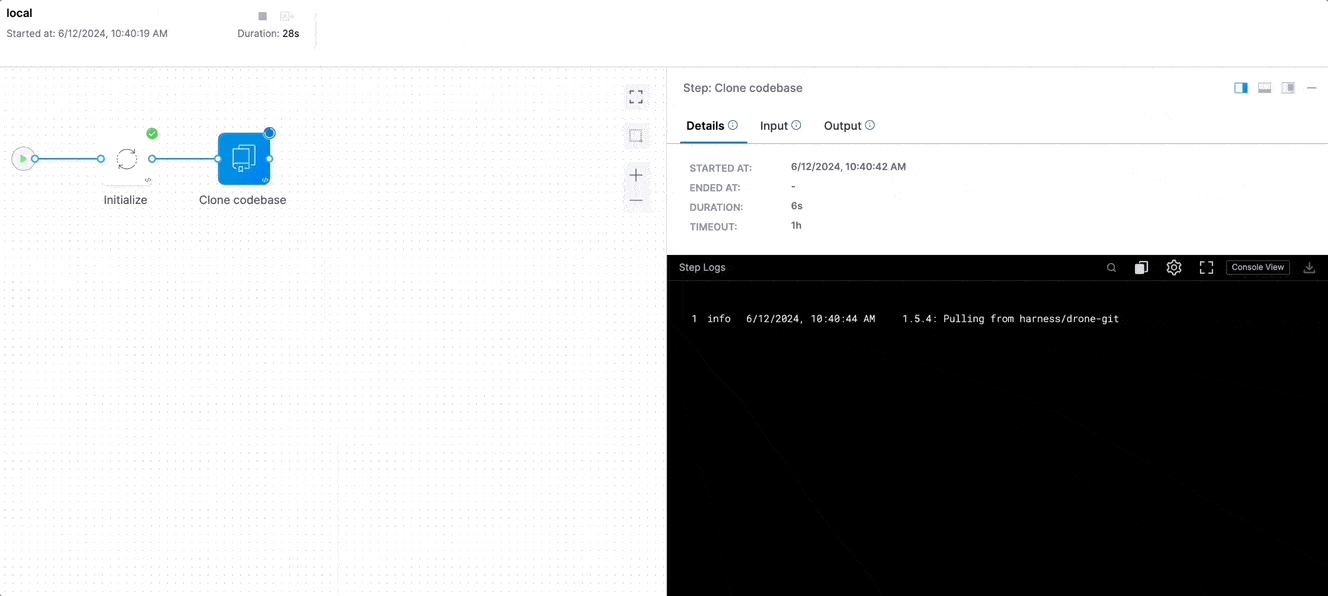This screenshot has width=1328, height=596.
Task: Fit the pipeline graph to screen
Action: click(x=636, y=96)
